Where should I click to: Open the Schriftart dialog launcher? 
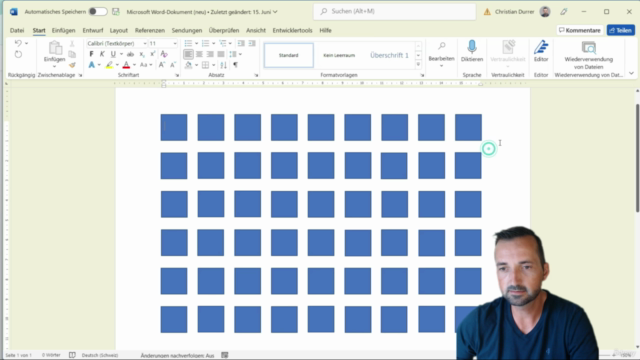177,76
